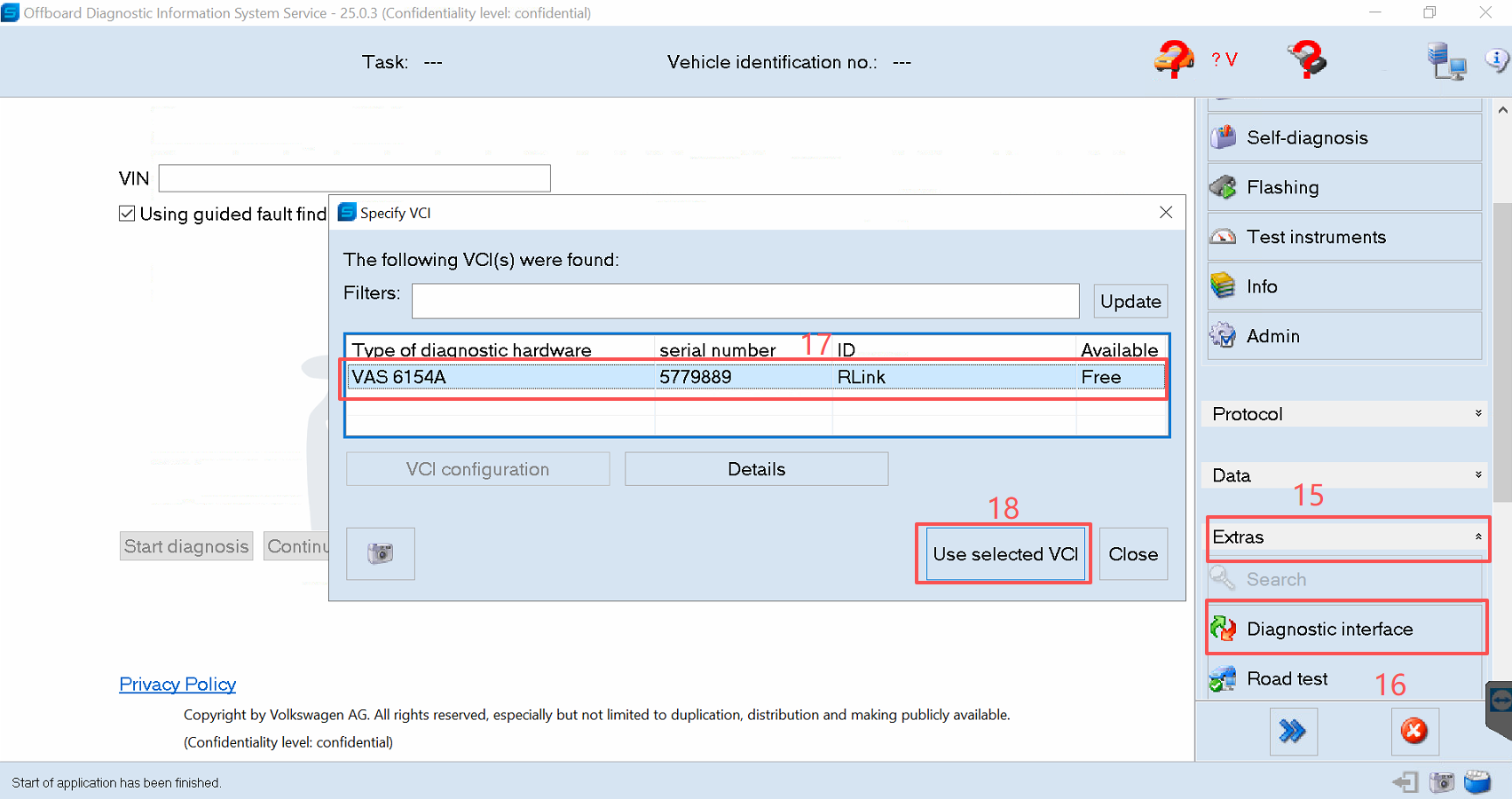Click the Filters text field

point(744,302)
